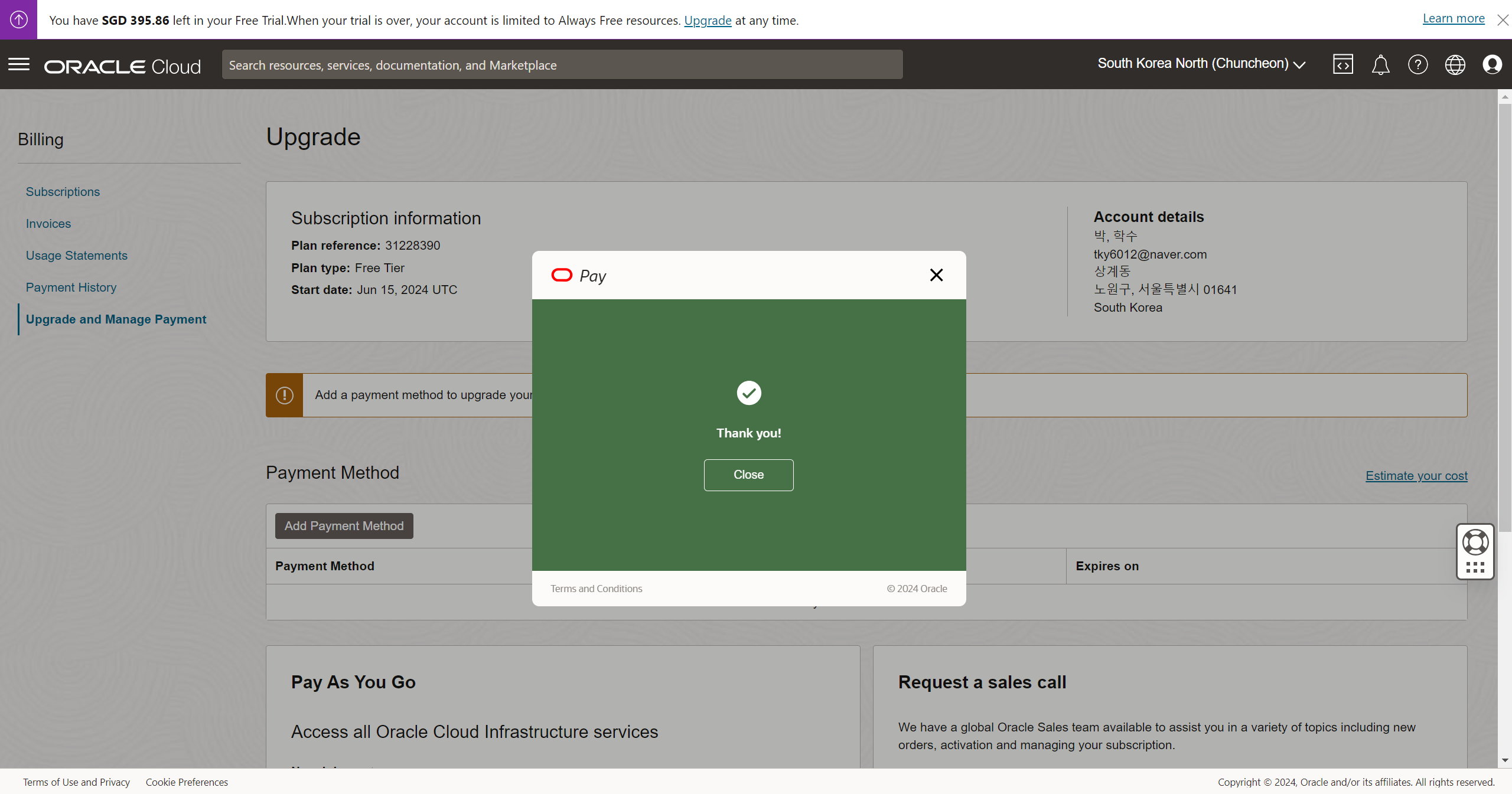
Task: Click the © 2024 Oracle dialog footer text
Action: tap(917, 589)
